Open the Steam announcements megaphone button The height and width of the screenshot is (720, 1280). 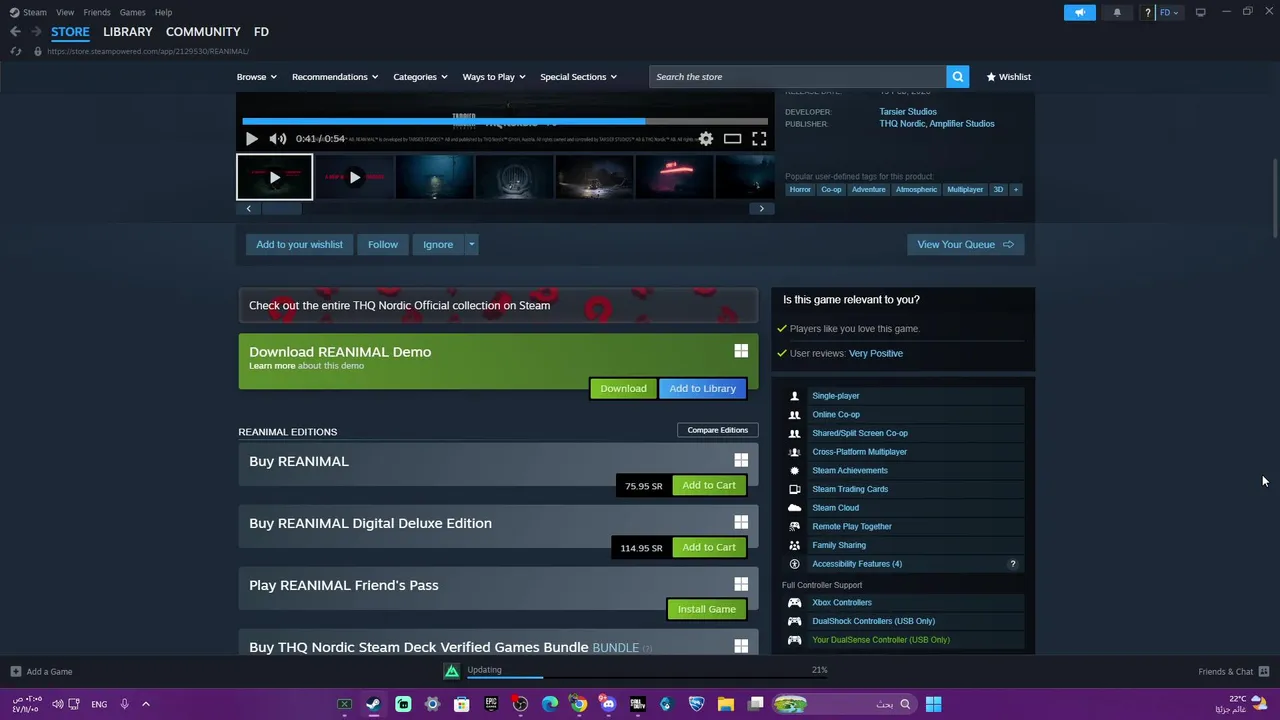[1080, 12]
